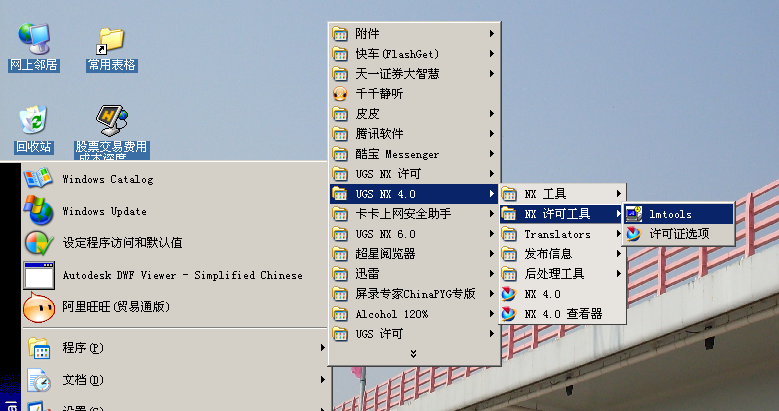
Task: Click the NX 4.0 查看器 icon
Action: tap(509, 314)
